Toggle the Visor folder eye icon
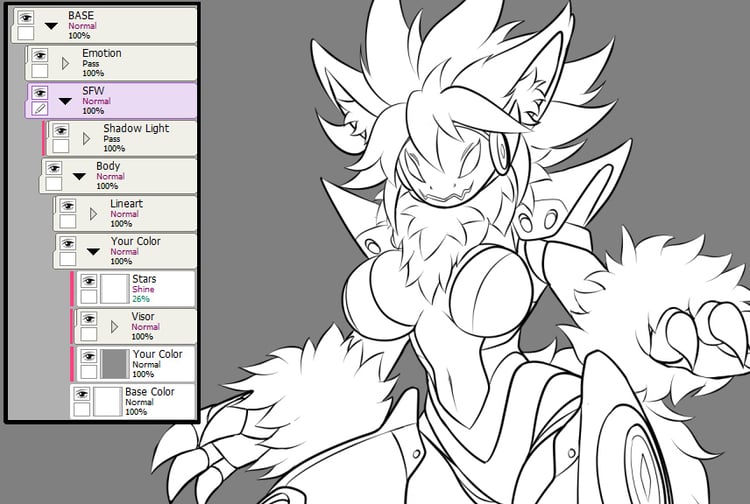Image resolution: width=750 pixels, height=504 pixels. point(89,319)
